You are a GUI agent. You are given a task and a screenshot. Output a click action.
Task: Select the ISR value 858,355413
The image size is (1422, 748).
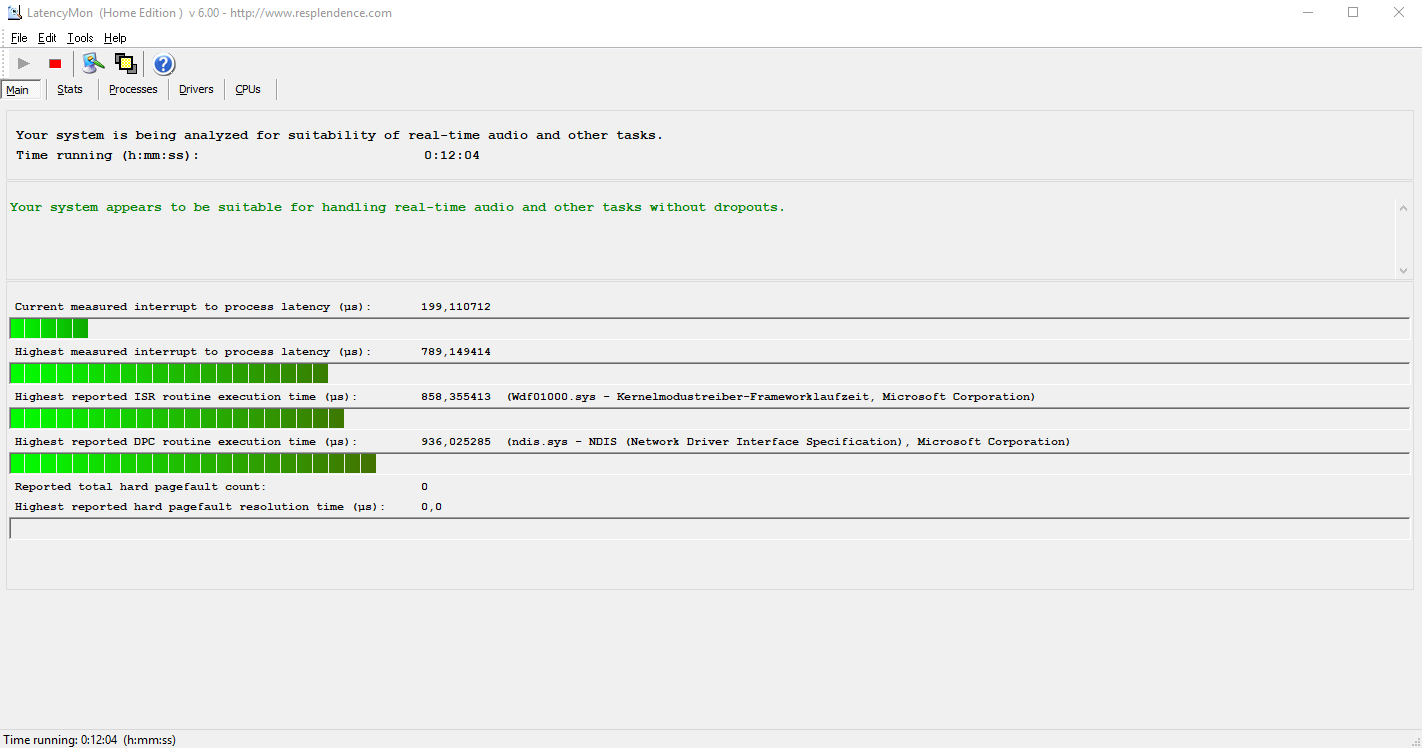pos(456,397)
